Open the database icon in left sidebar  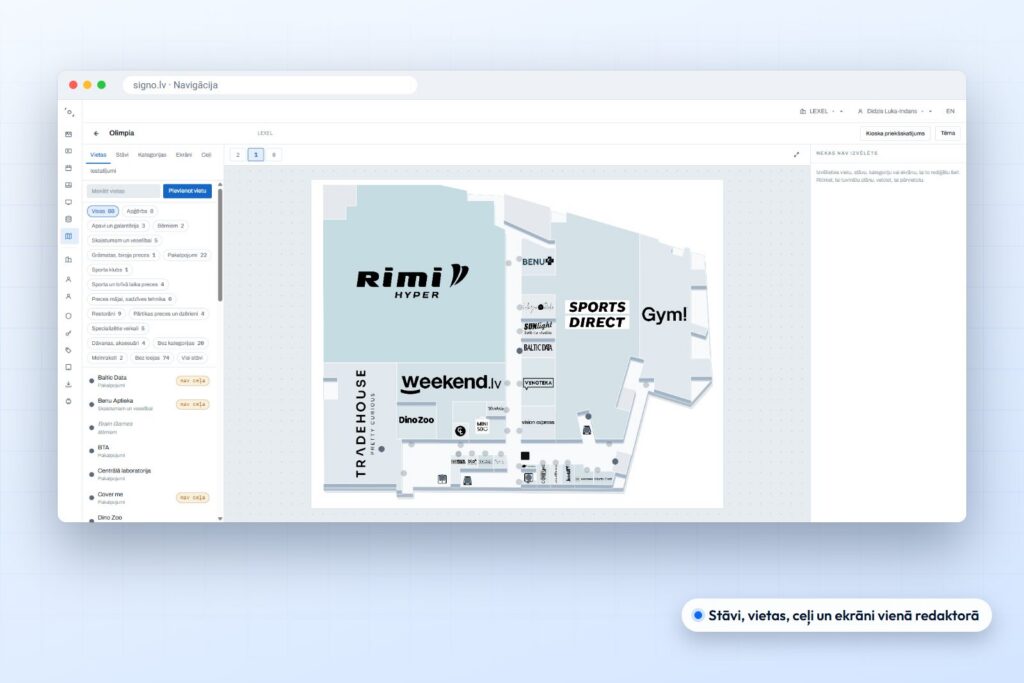coord(69,219)
